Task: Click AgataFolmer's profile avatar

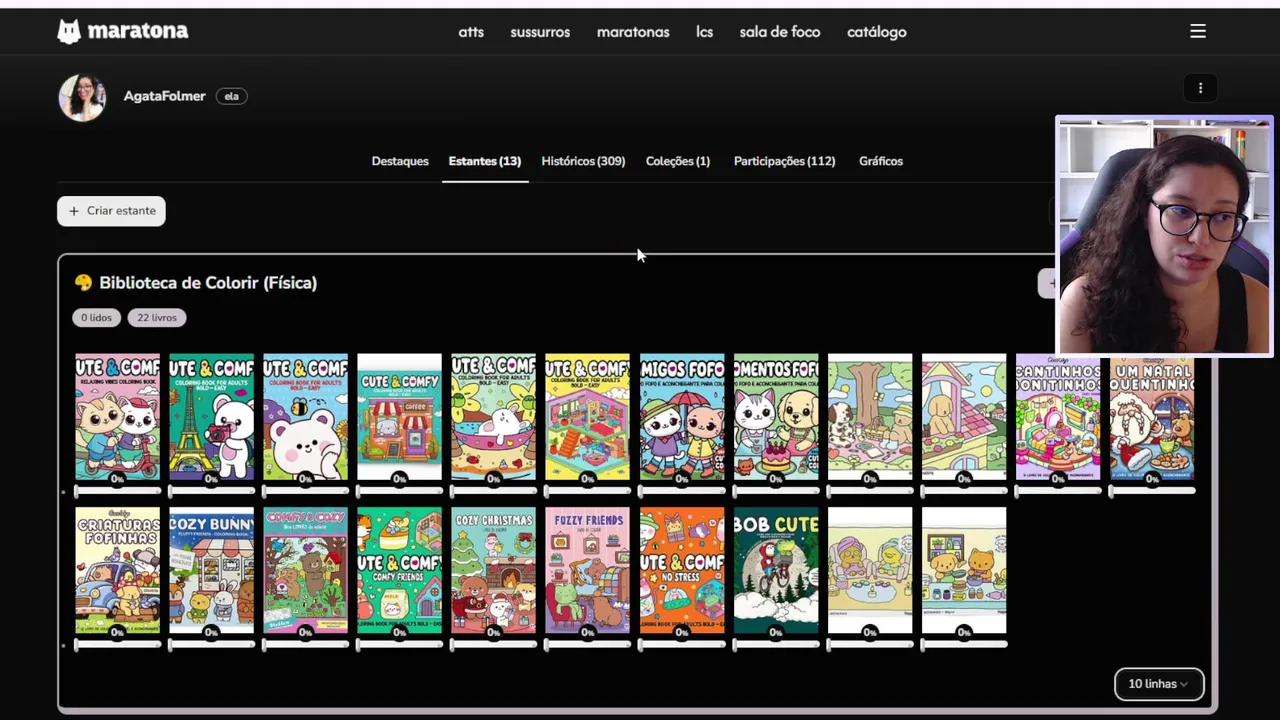Action: 82,98
